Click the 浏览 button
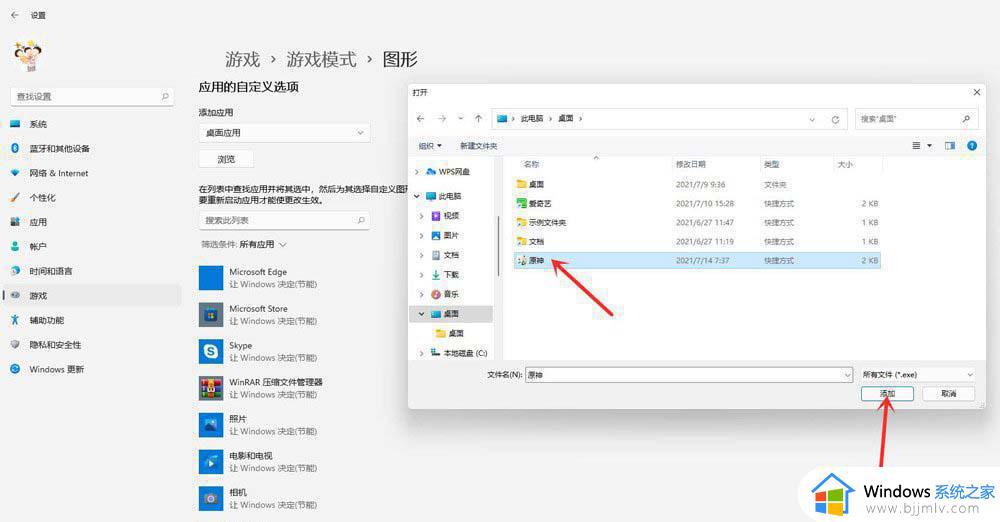 (226, 159)
